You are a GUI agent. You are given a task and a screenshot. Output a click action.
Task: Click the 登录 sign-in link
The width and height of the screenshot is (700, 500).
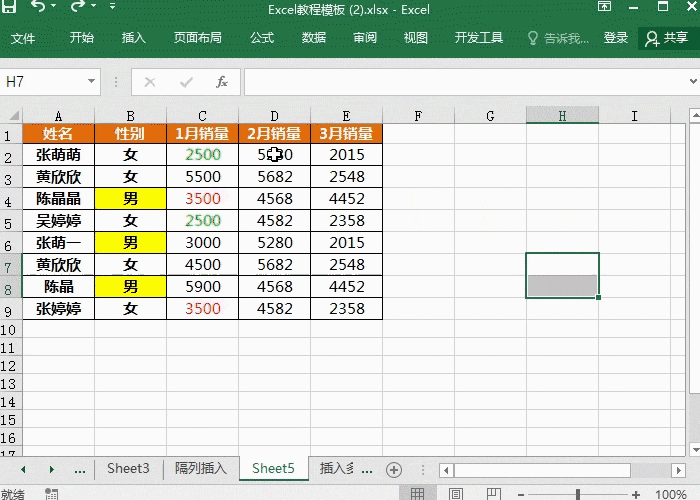[616, 38]
